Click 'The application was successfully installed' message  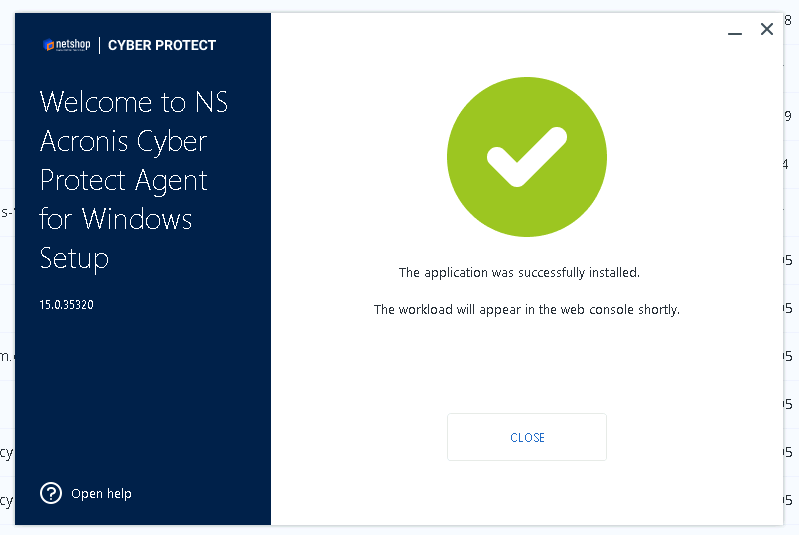(x=519, y=273)
